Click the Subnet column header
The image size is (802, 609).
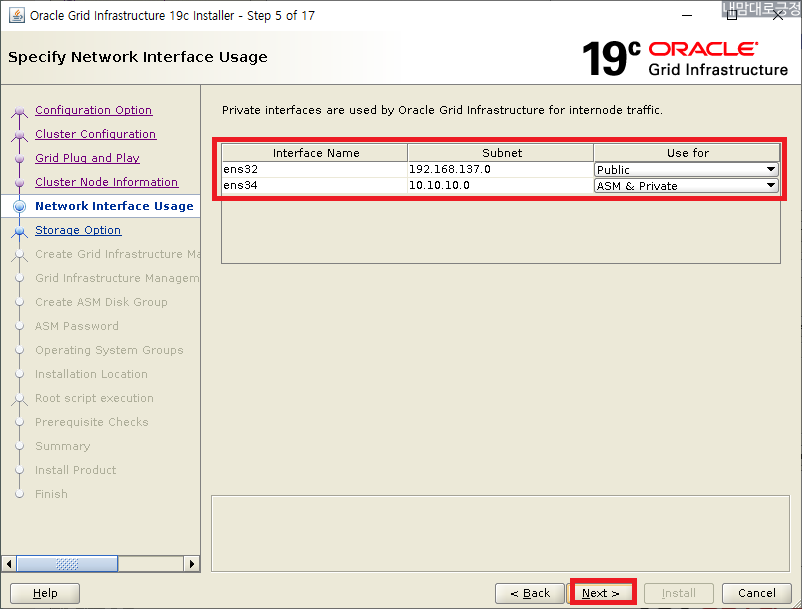(501, 153)
